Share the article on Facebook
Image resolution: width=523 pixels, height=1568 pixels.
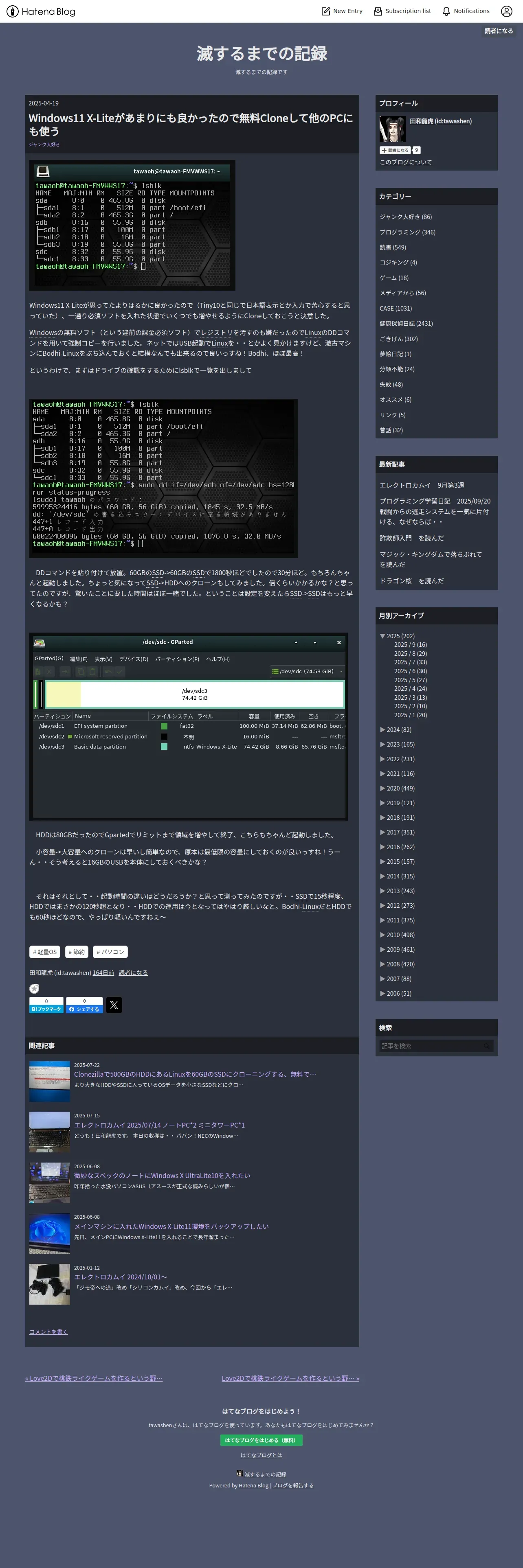point(84,1005)
